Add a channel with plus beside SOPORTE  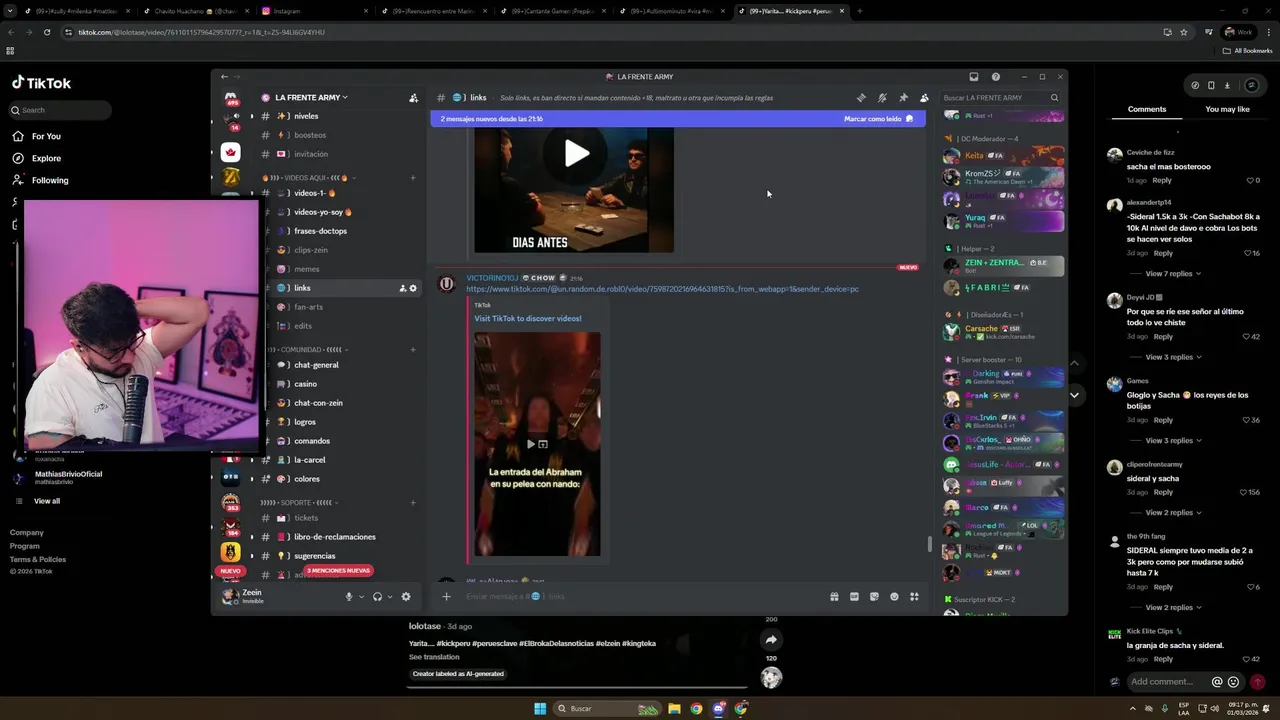[x=413, y=503]
